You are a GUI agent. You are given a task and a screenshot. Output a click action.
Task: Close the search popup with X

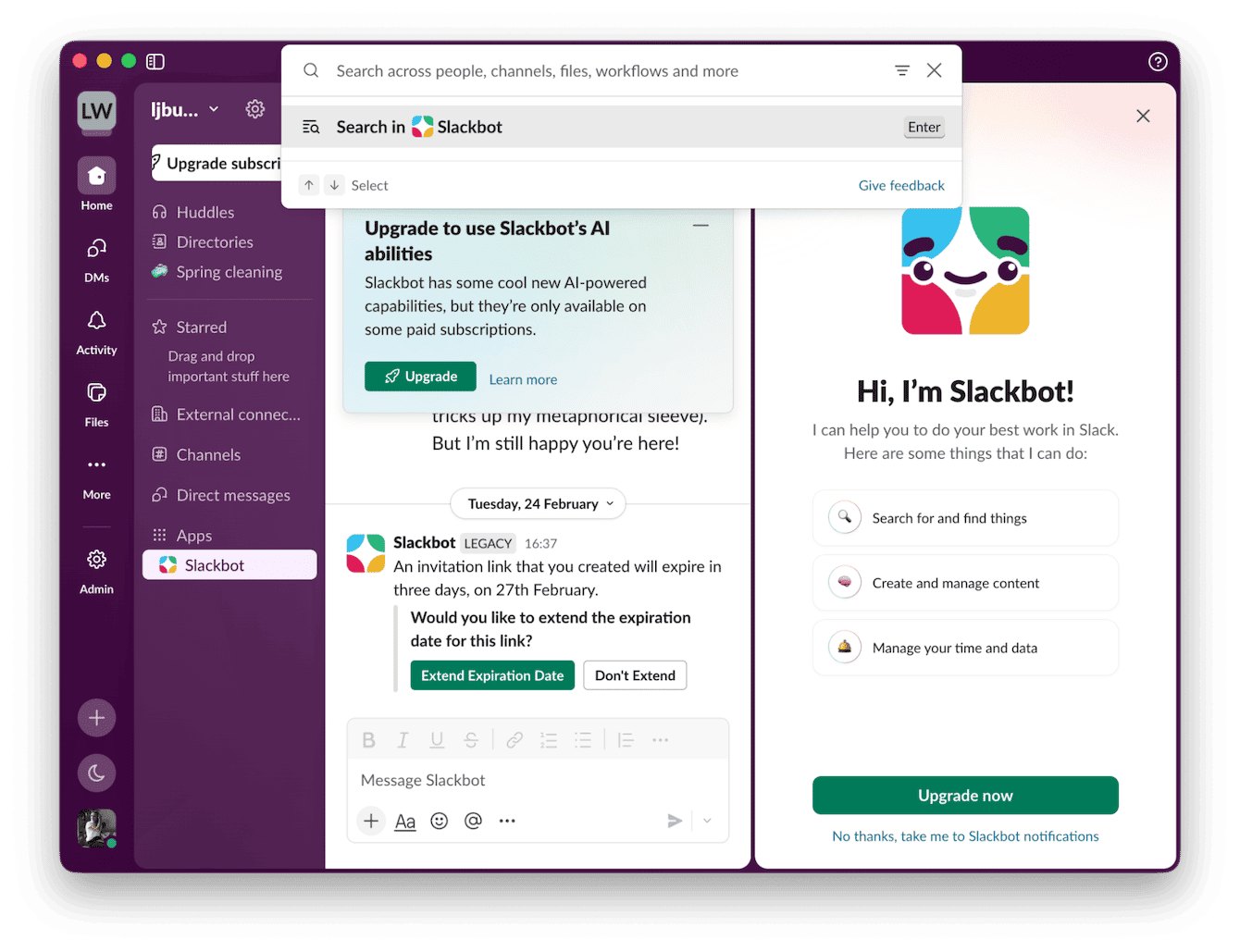(935, 70)
